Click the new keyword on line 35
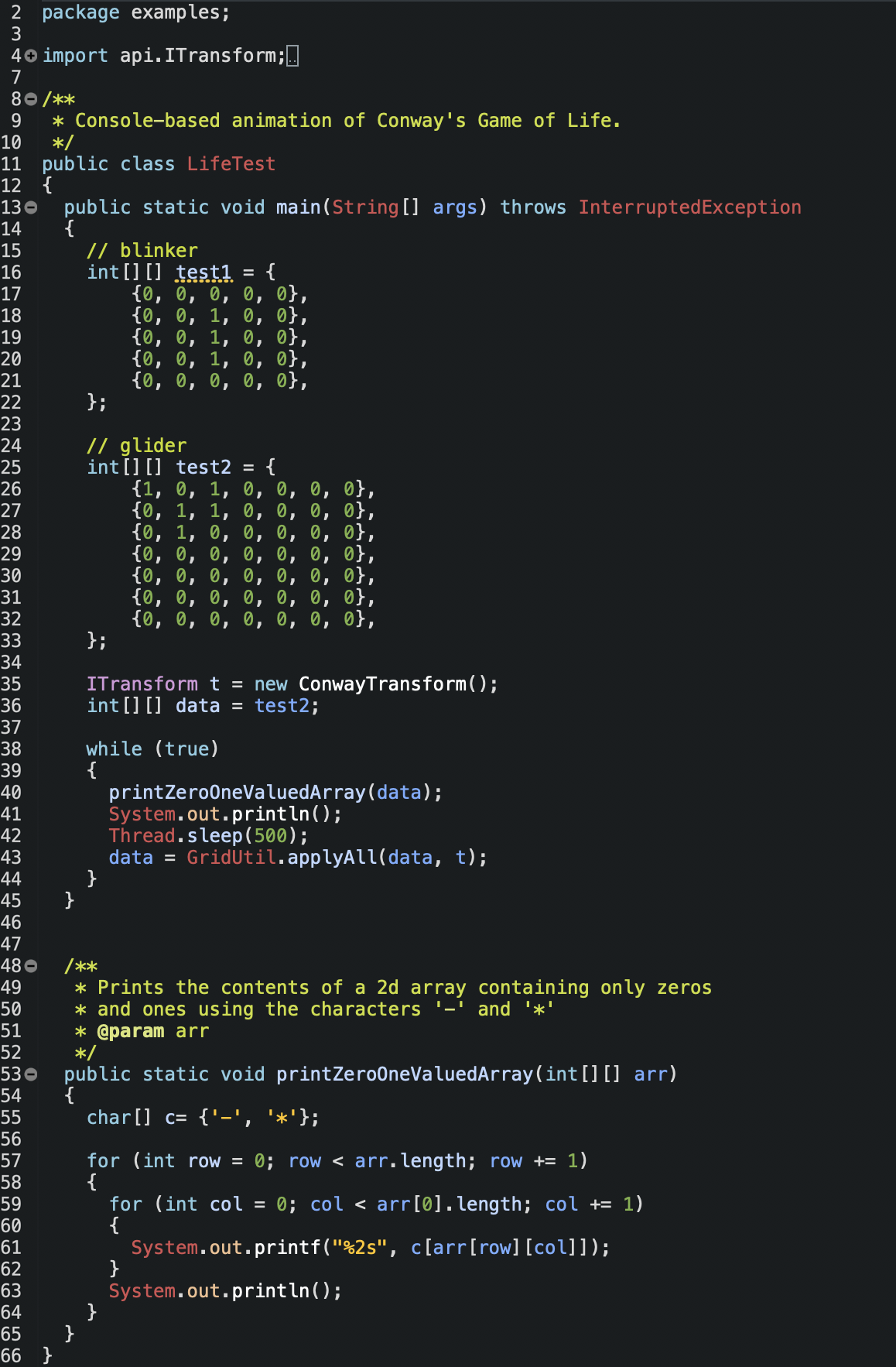This screenshot has height=1367, width=896. pyautogui.click(x=271, y=684)
